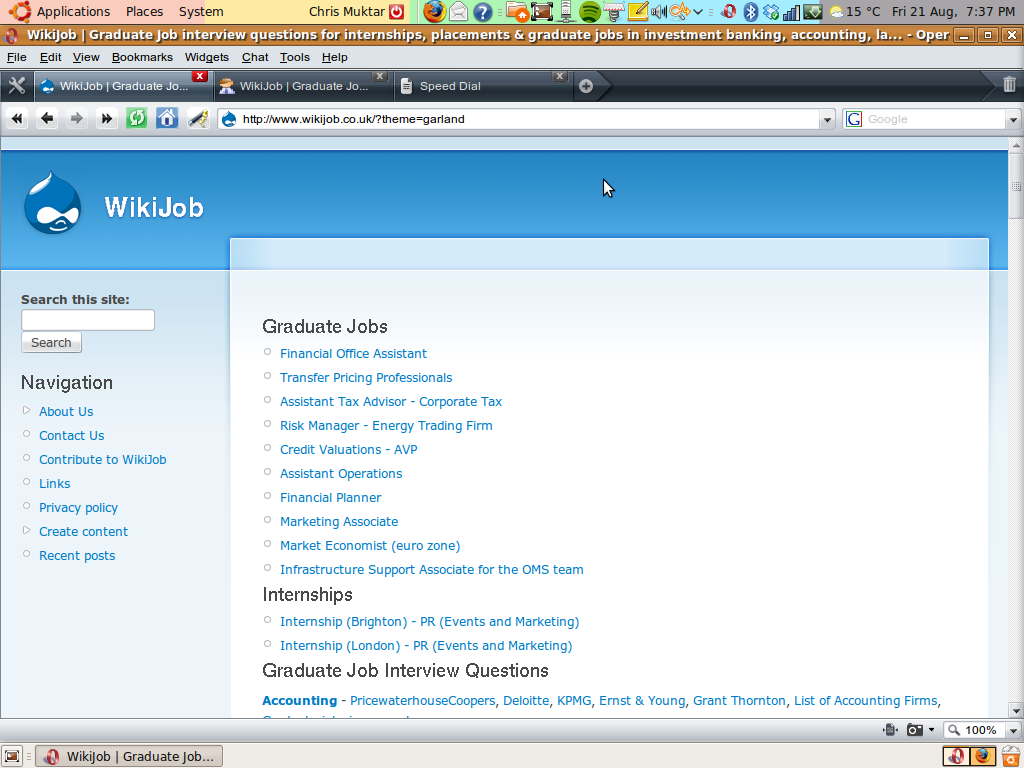Close the Speed Dial tab
Viewport: 1024px width, 768px height.
pos(560,76)
